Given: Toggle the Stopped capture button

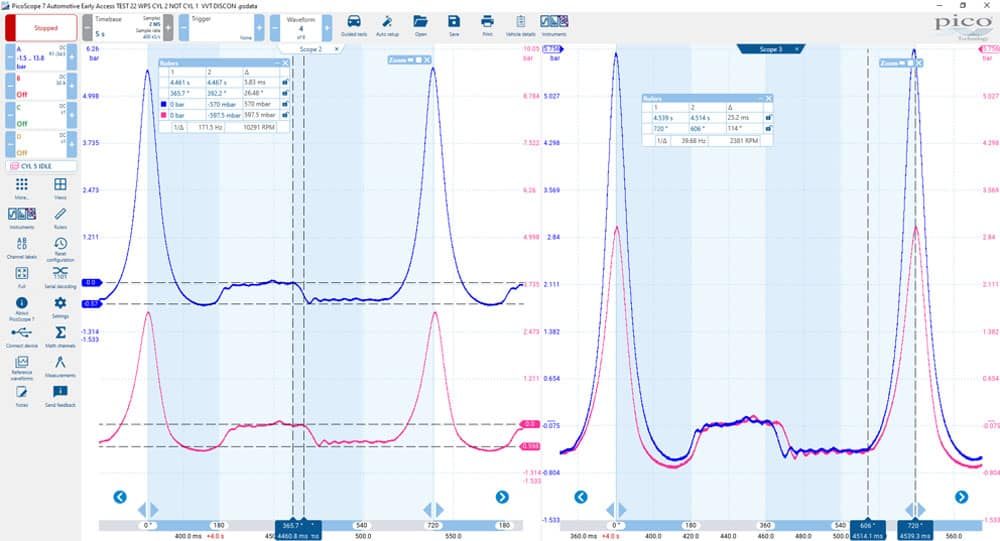Looking at the screenshot, I should 41,28.
